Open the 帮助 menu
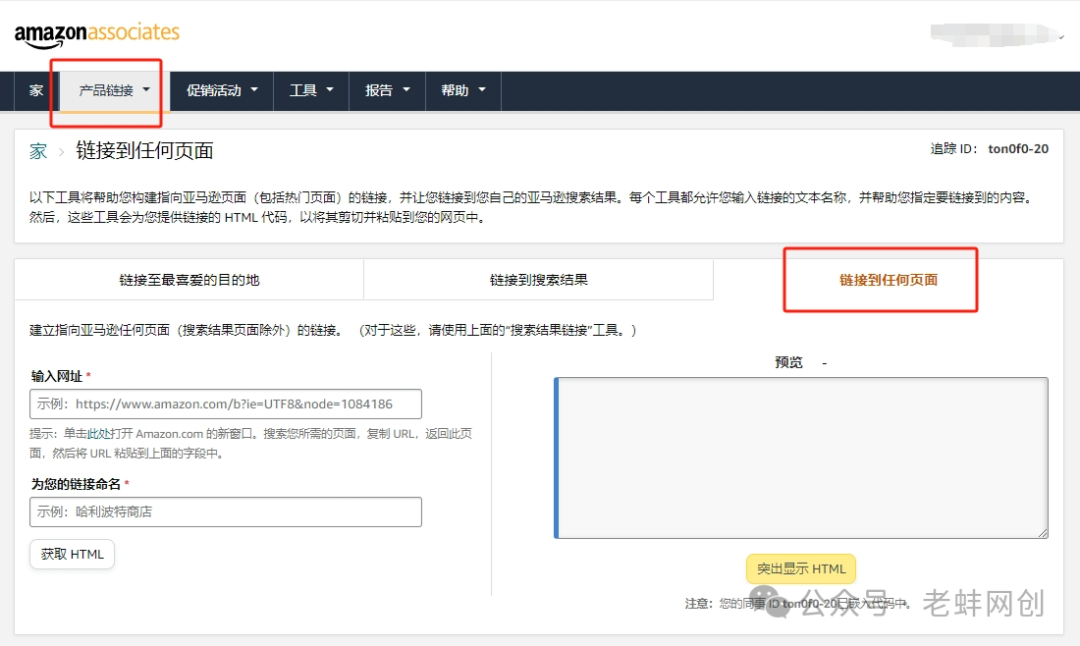Image resolution: width=1080 pixels, height=646 pixels. point(463,90)
